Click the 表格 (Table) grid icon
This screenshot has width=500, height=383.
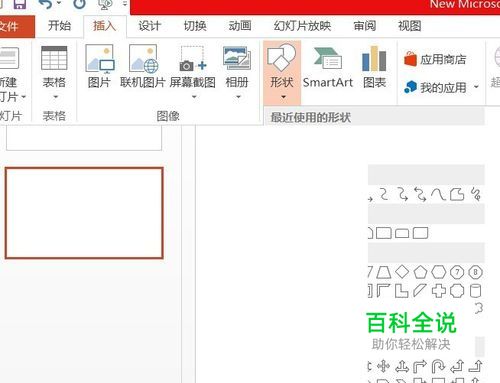click(54, 58)
